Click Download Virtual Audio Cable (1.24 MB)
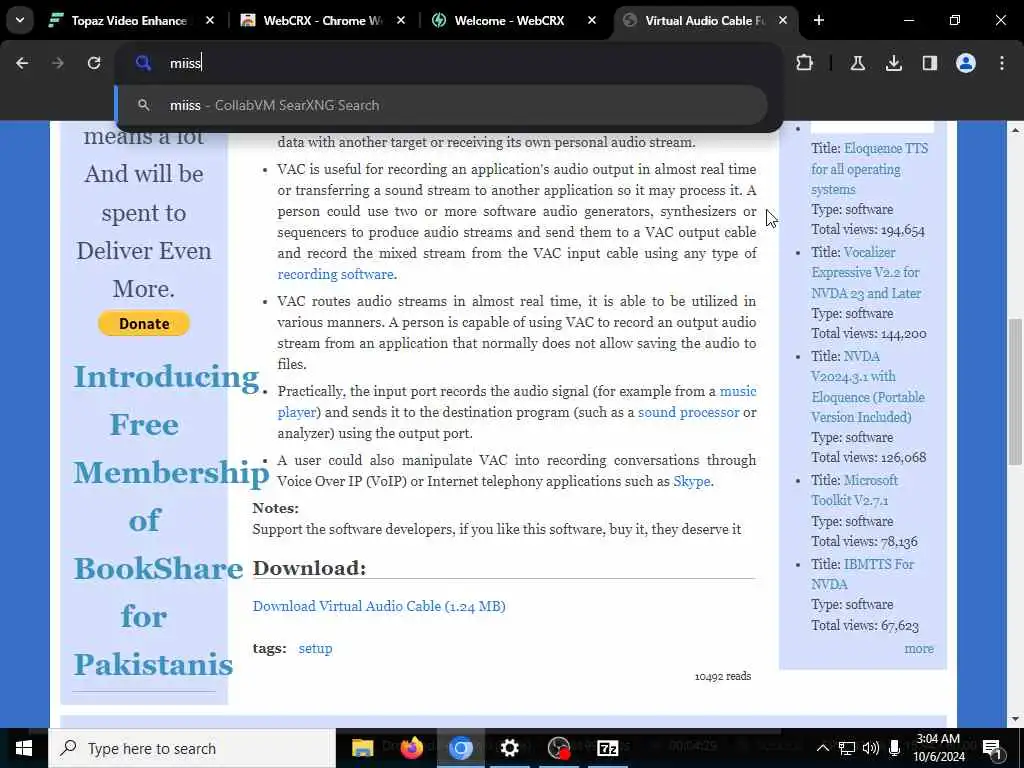 (379, 606)
